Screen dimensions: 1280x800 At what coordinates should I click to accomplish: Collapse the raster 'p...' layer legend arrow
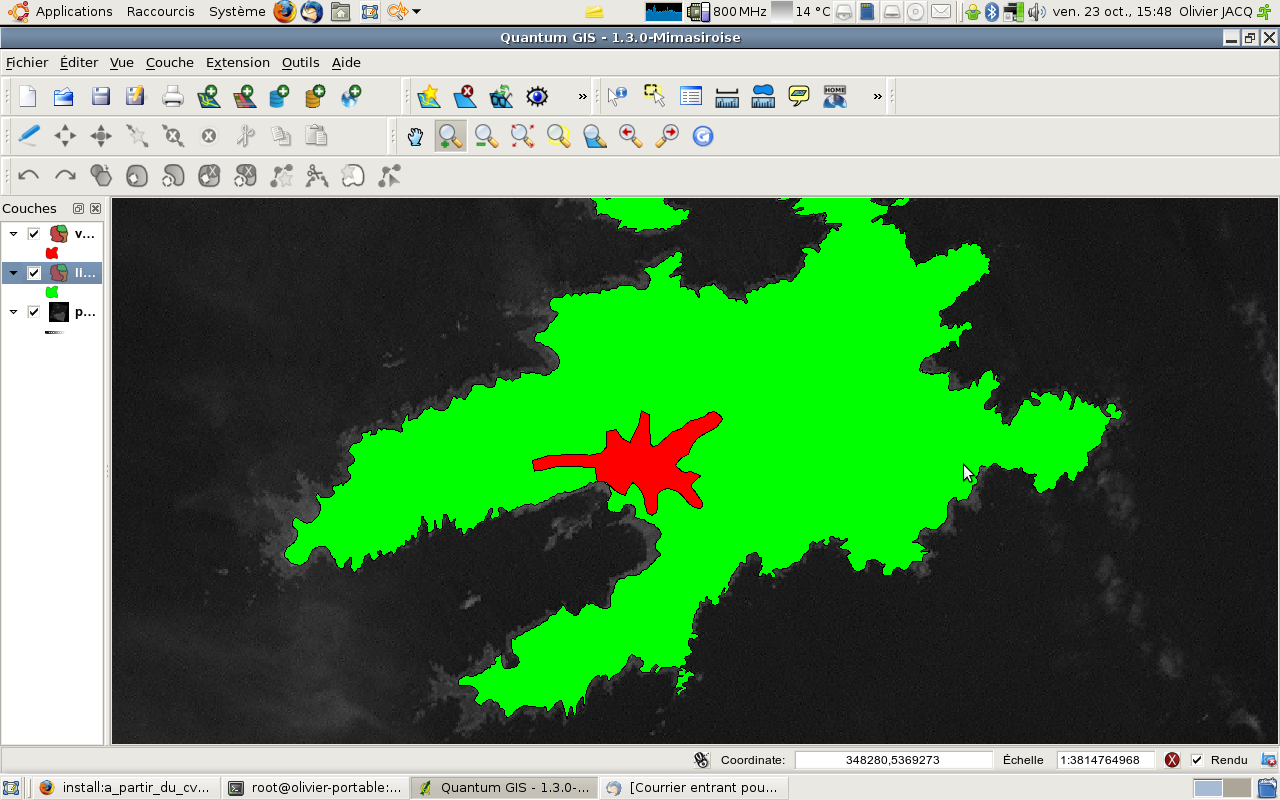pos(14,312)
